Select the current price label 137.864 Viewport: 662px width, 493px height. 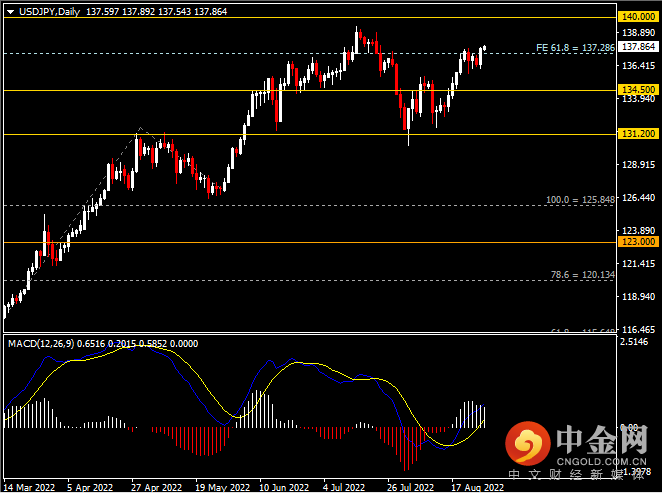click(x=639, y=46)
